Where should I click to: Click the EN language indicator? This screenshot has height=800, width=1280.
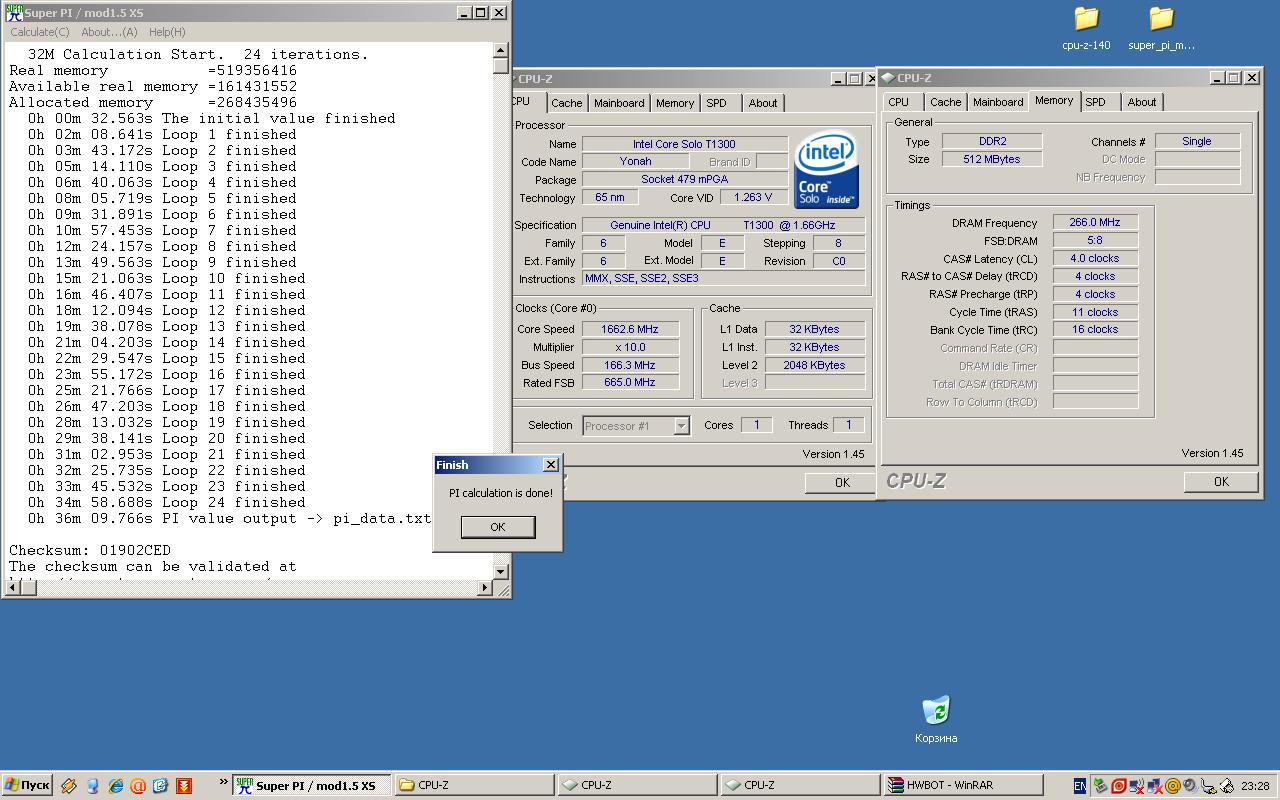coord(1080,786)
